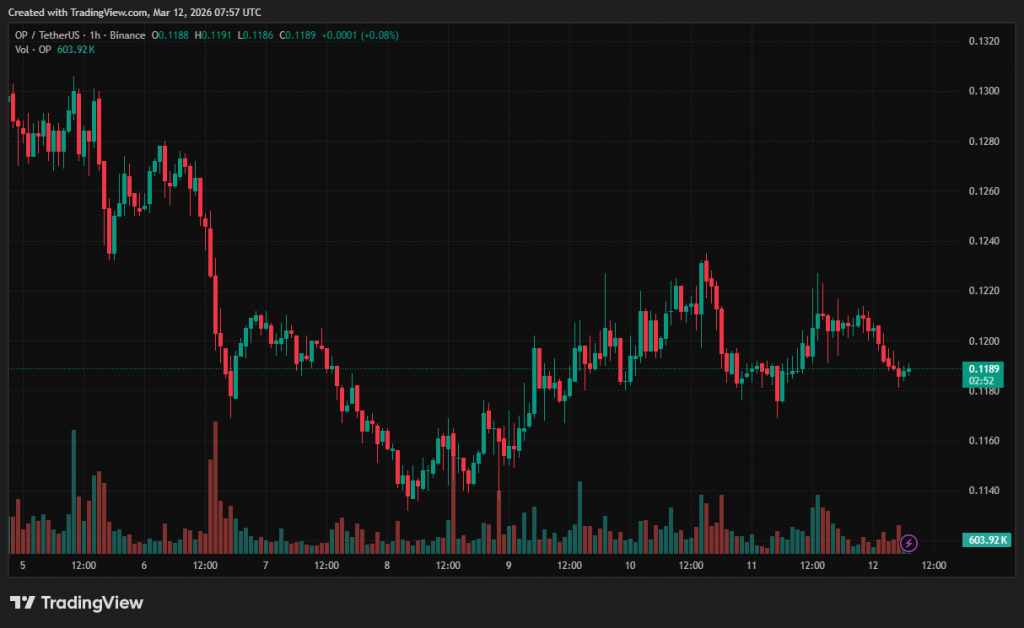1024x628 pixels.
Task: Click the 0.1300 price scale label
Action: pyautogui.click(x=984, y=91)
